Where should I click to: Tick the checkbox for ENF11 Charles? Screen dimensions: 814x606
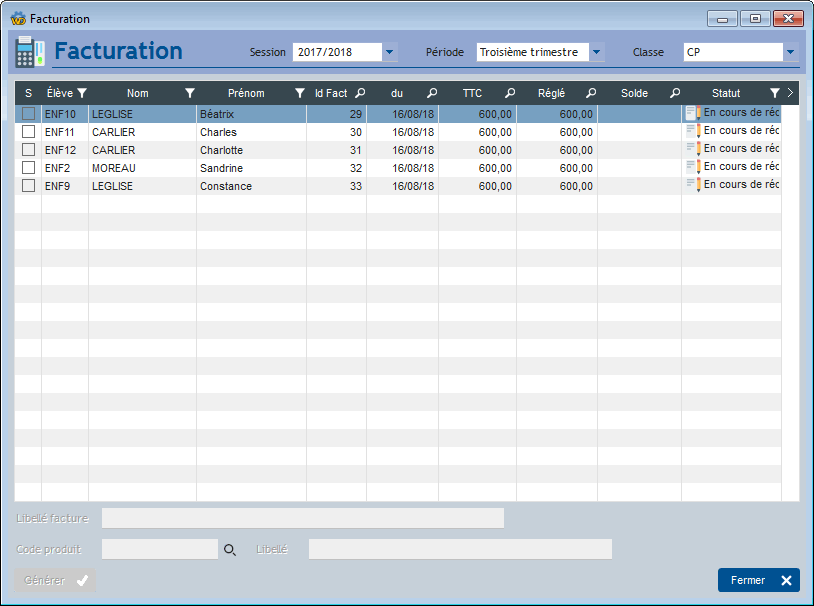click(29, 131)
